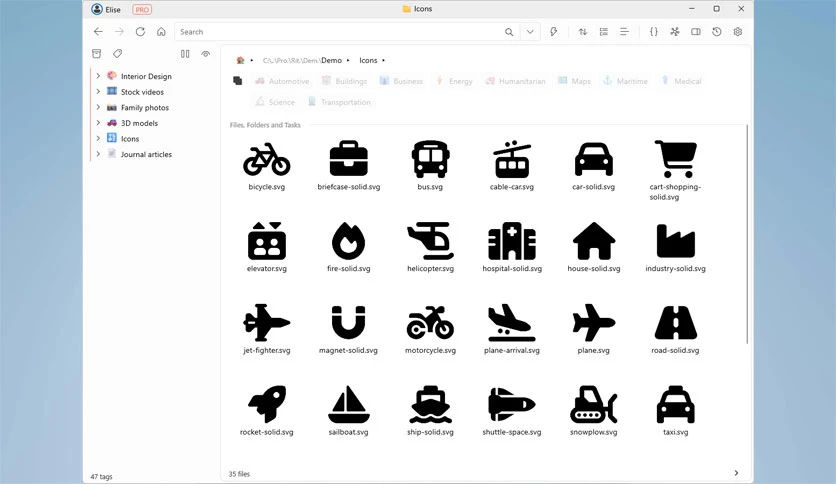Image resolution: width=836 pixels, height=484 pixels.
Task: Toggle the side preview panel icon
Action: pos(696,32)
